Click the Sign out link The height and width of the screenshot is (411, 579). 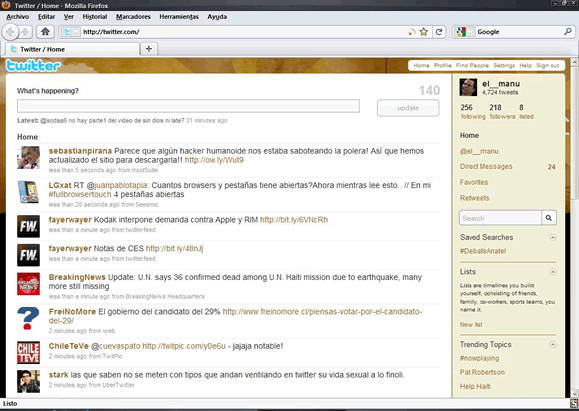pos(548,65)
